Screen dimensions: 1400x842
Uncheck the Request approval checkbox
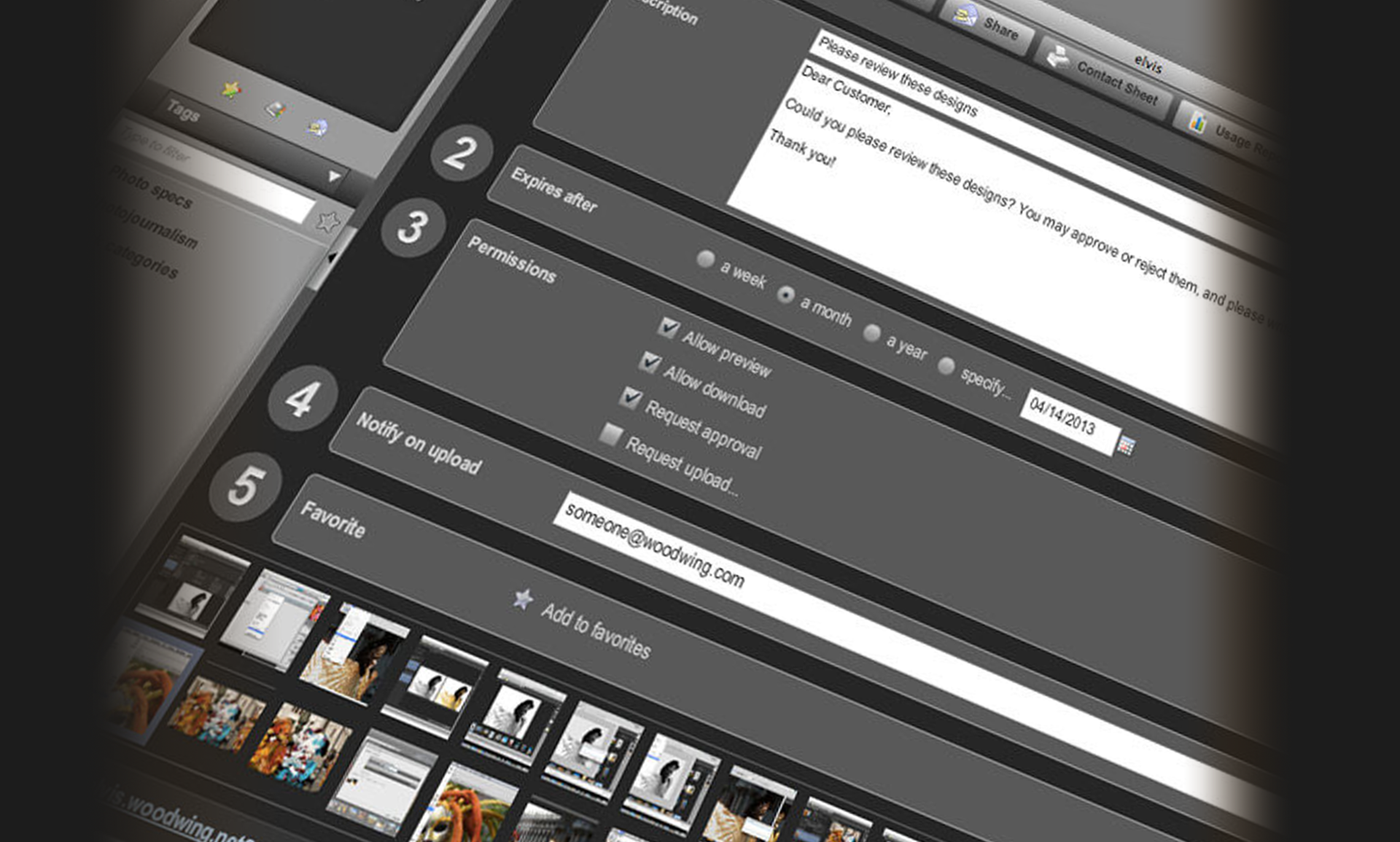coord(630,398)
